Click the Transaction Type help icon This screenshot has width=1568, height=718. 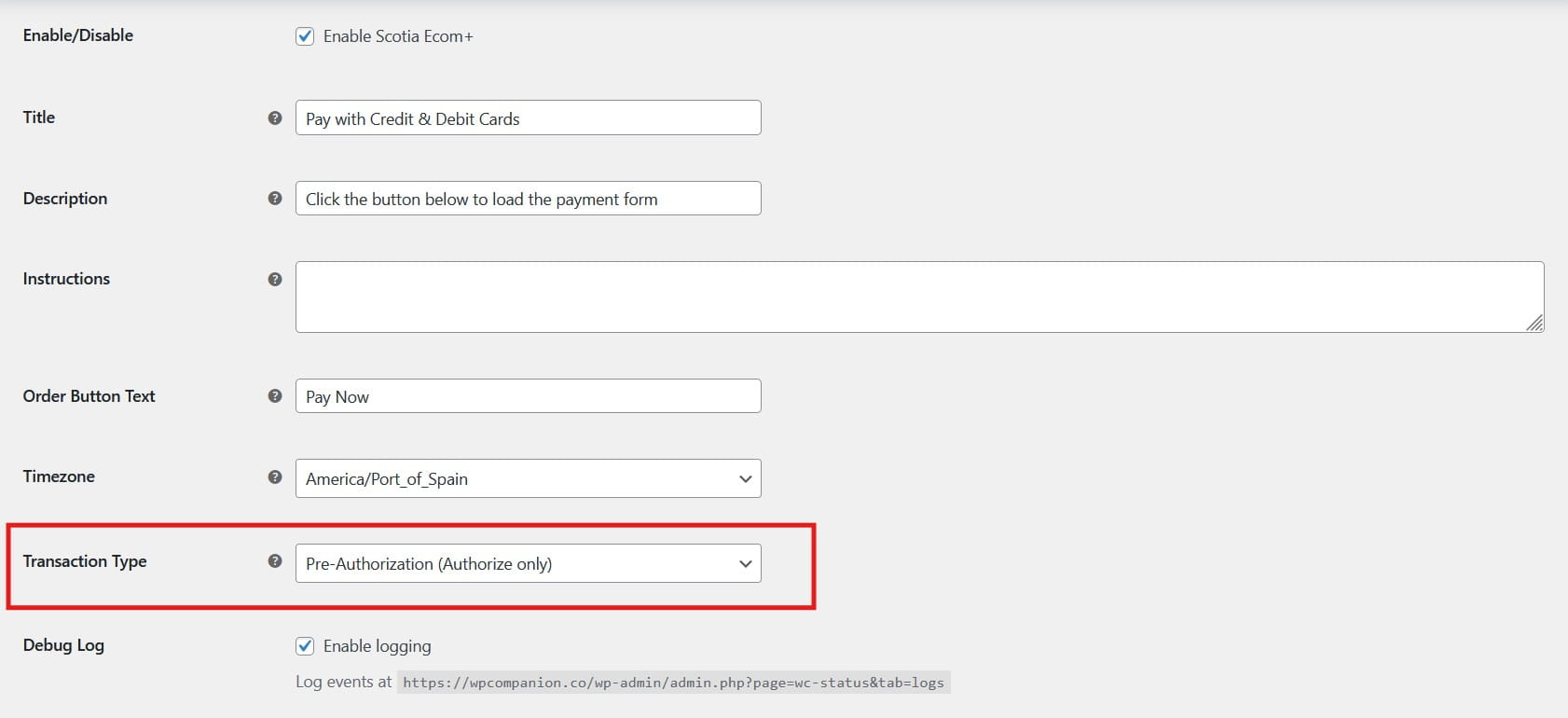coord(275,561)
